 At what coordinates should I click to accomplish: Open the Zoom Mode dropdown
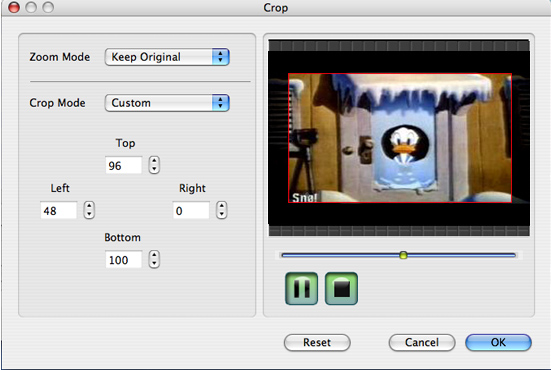coord(167,57)
